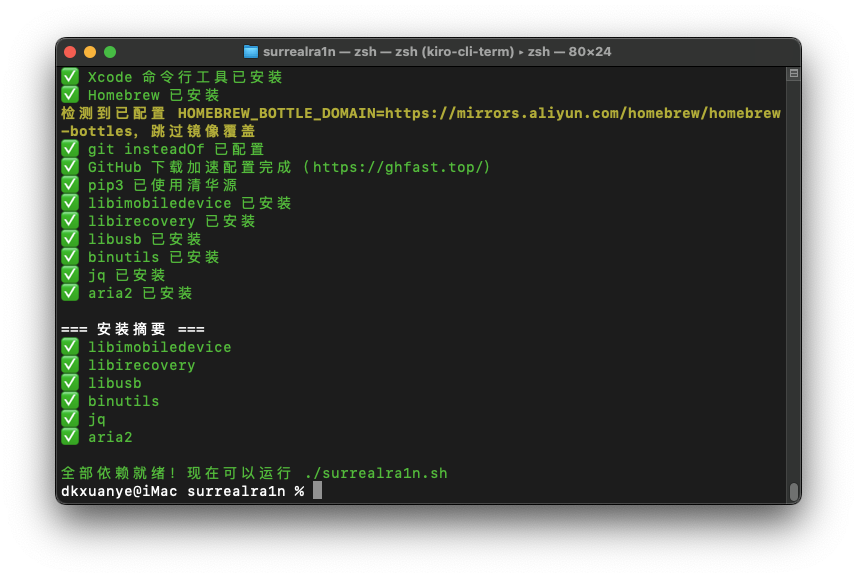The width and height of the screenshot is (857, 578).
Task: Click the cursor block at the prompt
Action: [318, 491]
